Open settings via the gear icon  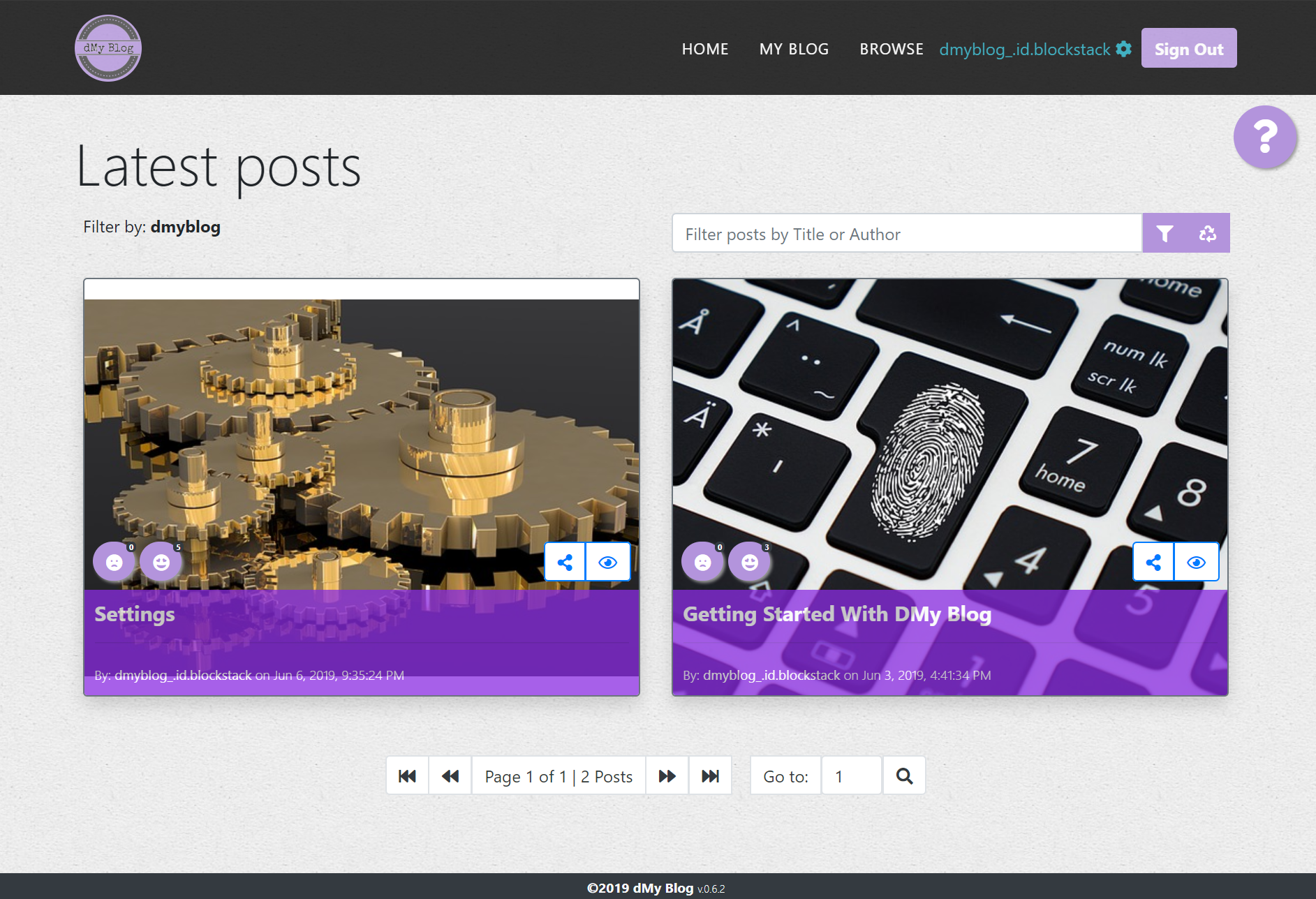coord(1124,49)
